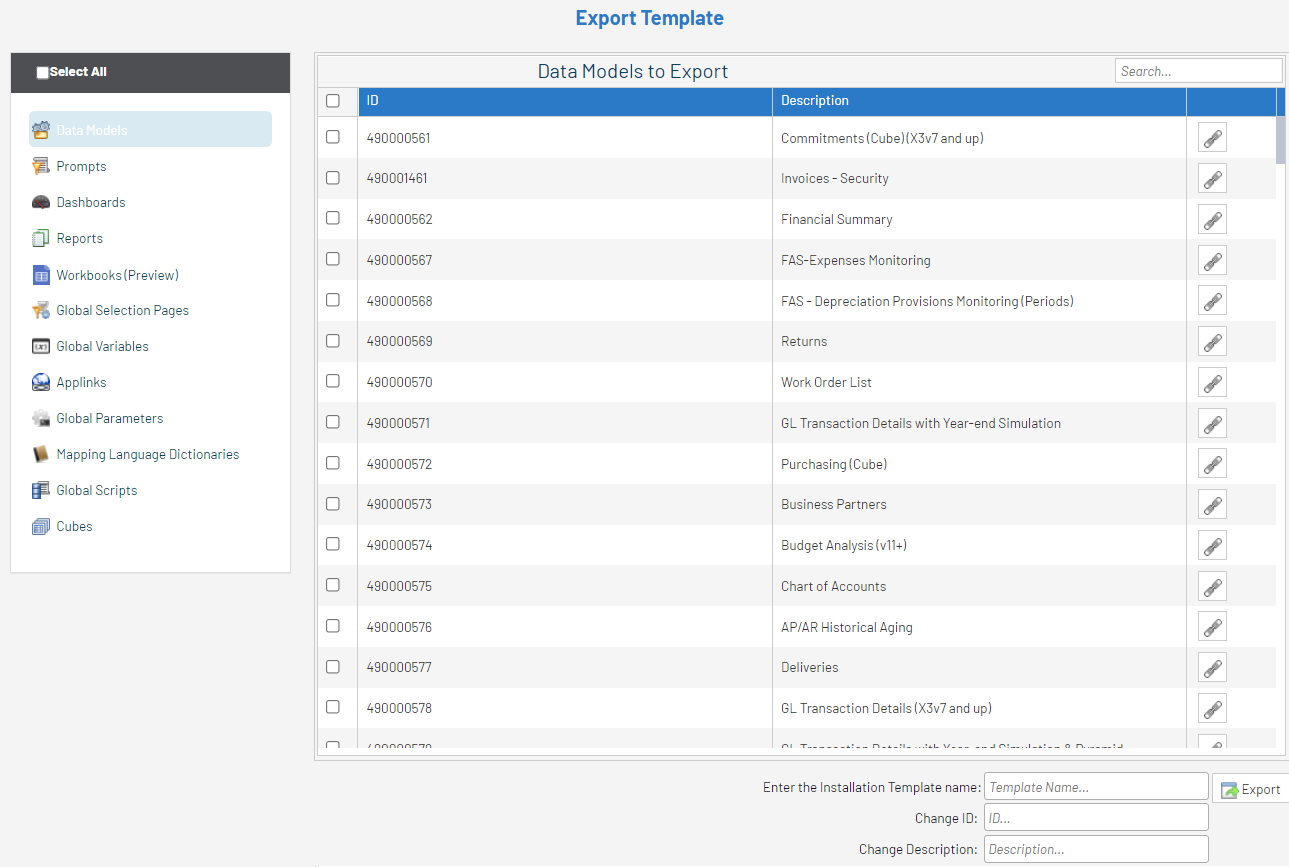Click the Cubes icon in sidebar

pos(41,527)
